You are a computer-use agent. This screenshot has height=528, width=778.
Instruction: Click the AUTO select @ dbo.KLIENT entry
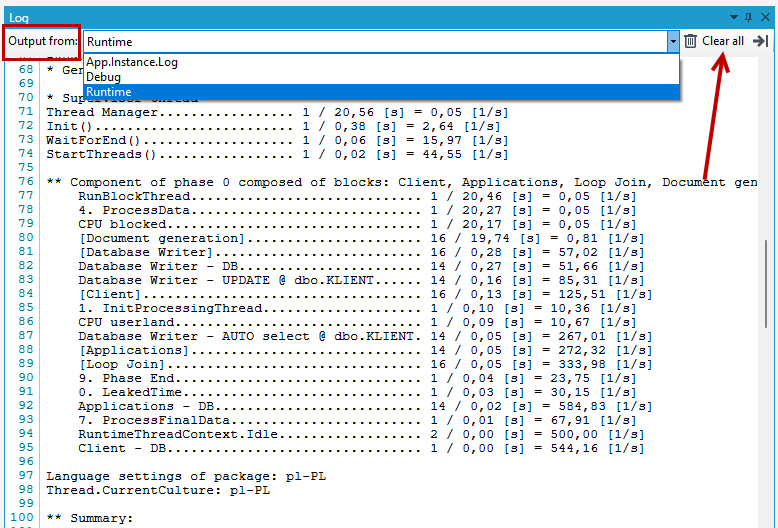coord(365,336)
